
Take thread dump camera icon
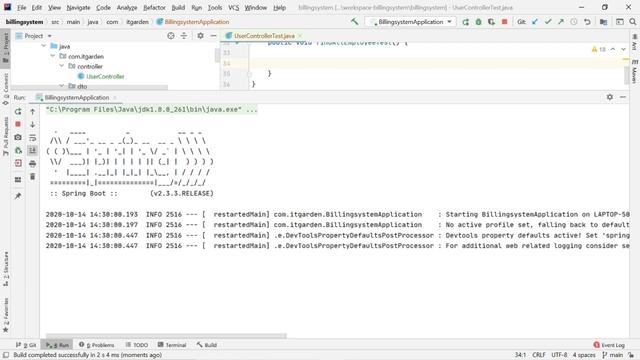click(18, 138)
